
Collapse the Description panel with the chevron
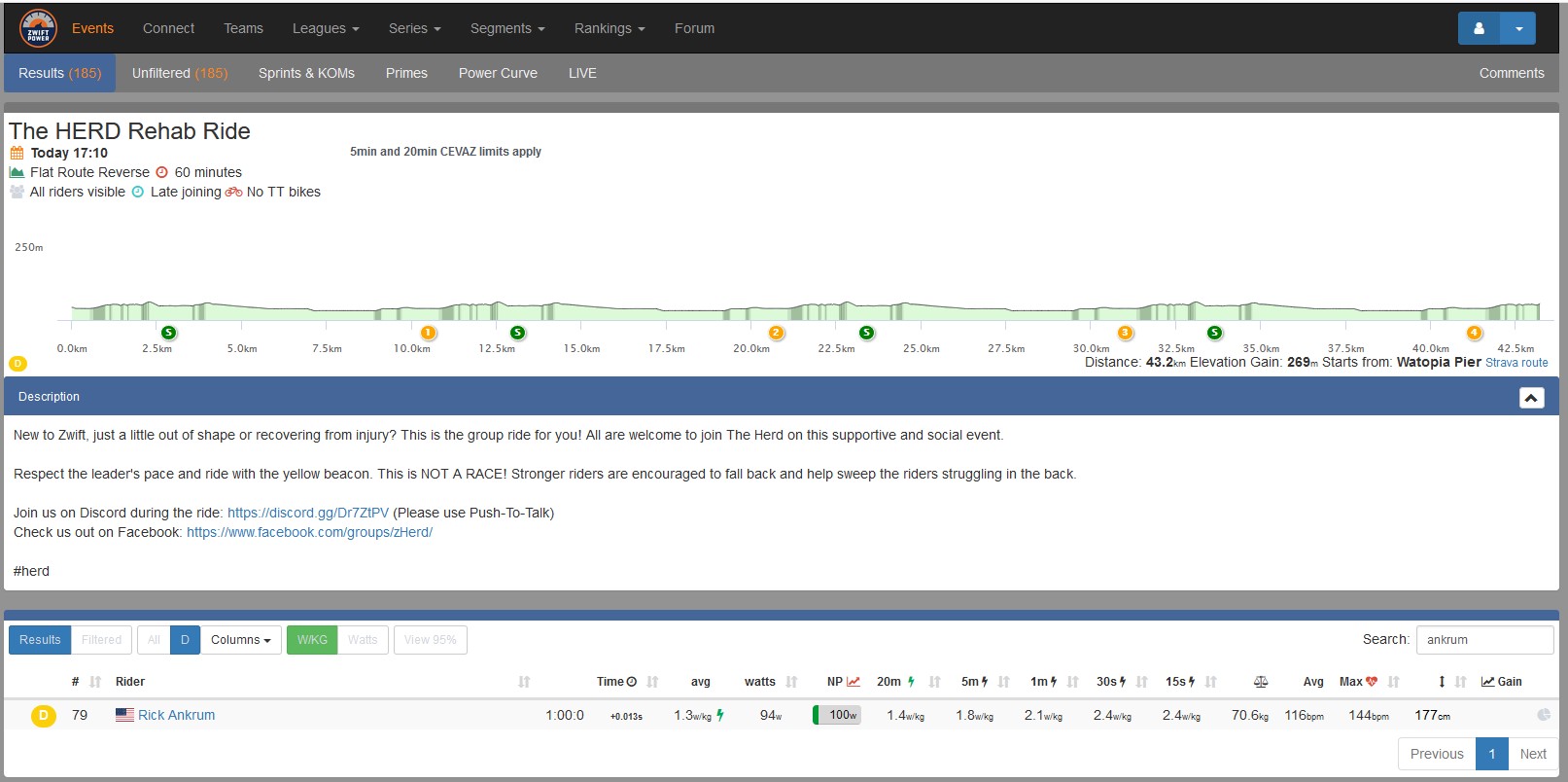[x=1531, y=397]
